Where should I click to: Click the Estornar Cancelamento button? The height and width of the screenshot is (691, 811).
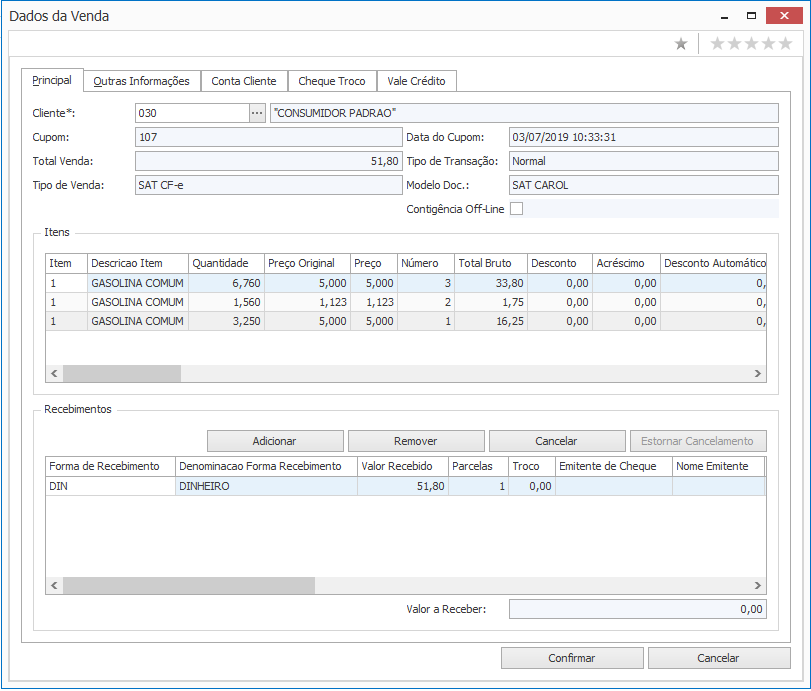click(x=698, y=441)
